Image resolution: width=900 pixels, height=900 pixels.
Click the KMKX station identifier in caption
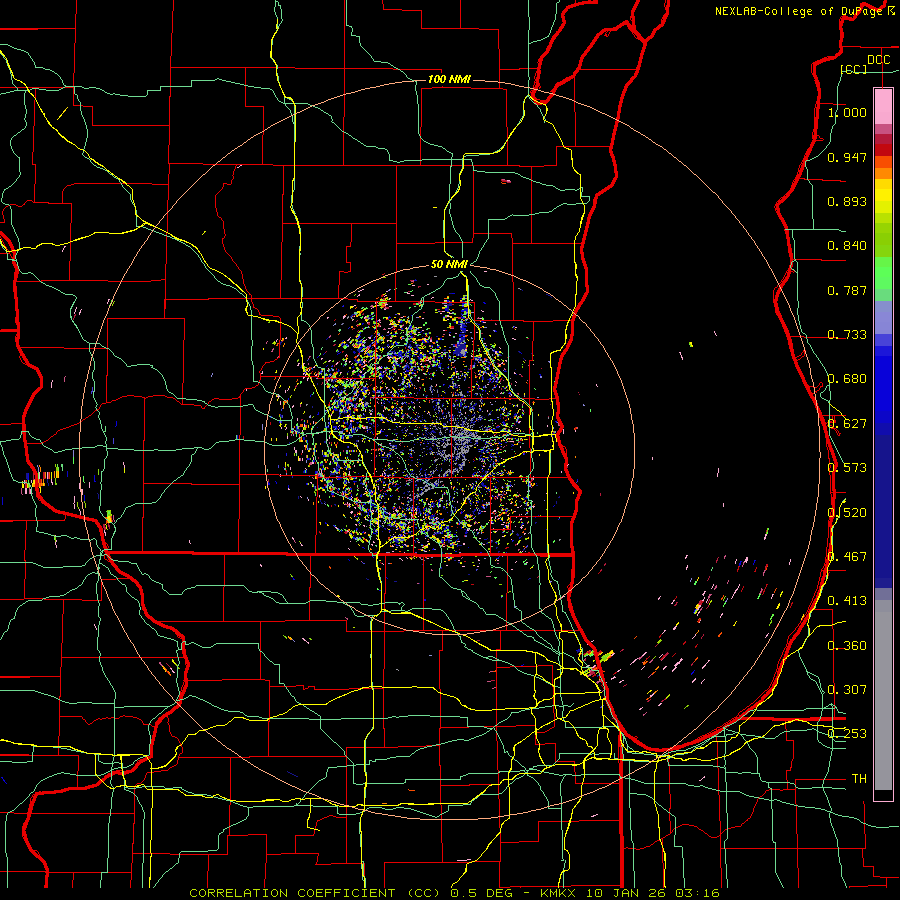[558, 893]
